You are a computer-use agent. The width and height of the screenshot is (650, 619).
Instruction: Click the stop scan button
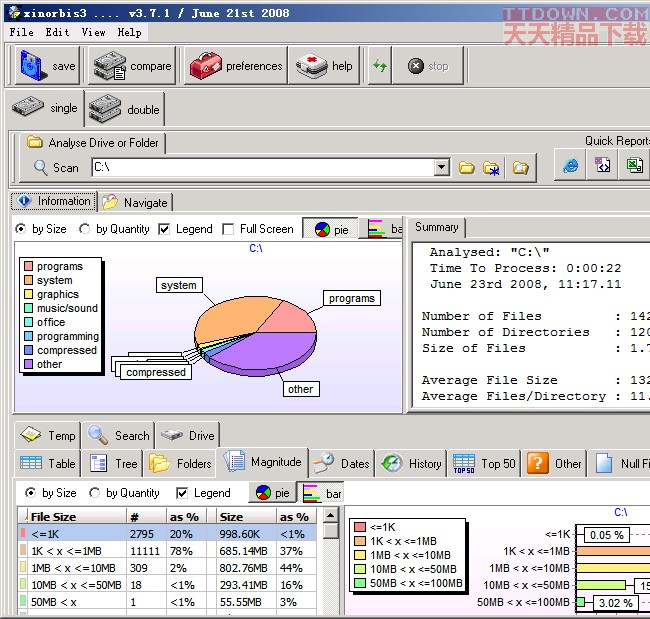[428, 66]
